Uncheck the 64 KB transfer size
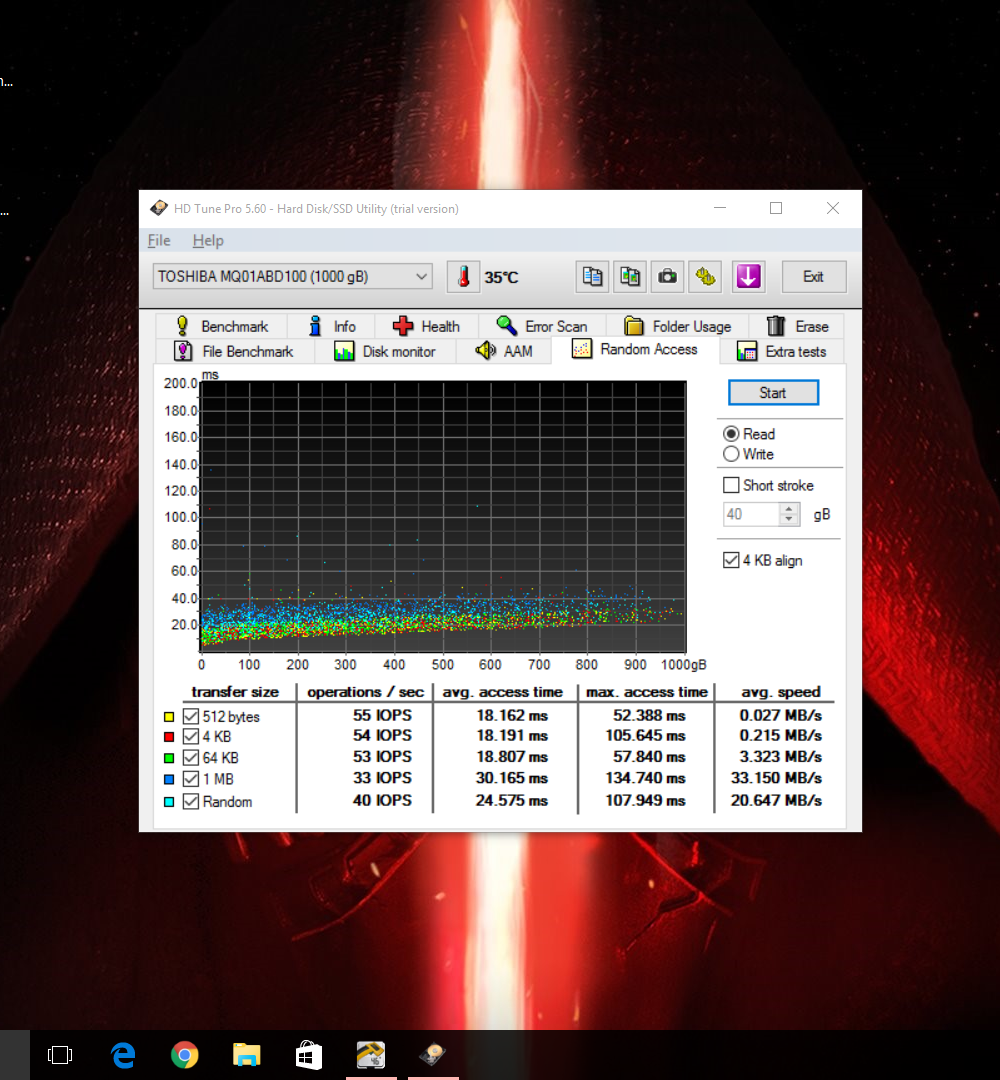Screen dimensions: 1000x1080 191,758
